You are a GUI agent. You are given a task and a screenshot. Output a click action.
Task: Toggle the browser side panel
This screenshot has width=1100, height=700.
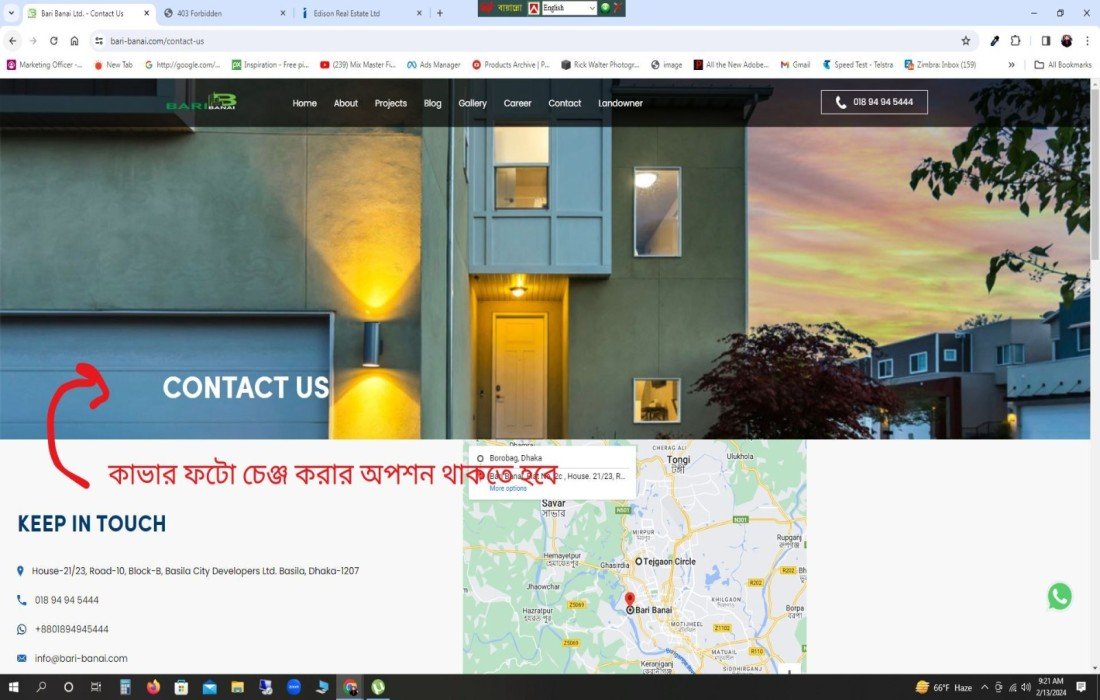tap(1045, 41)
